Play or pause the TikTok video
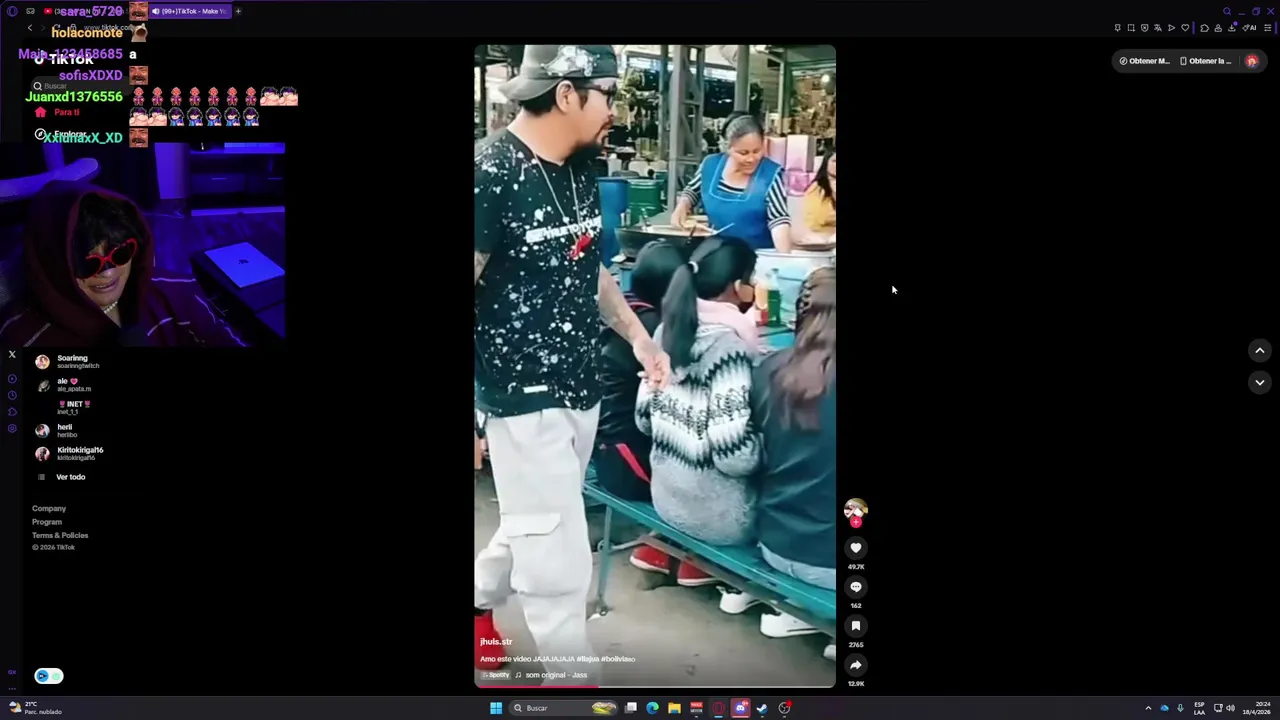 click(x=655, y=366)
